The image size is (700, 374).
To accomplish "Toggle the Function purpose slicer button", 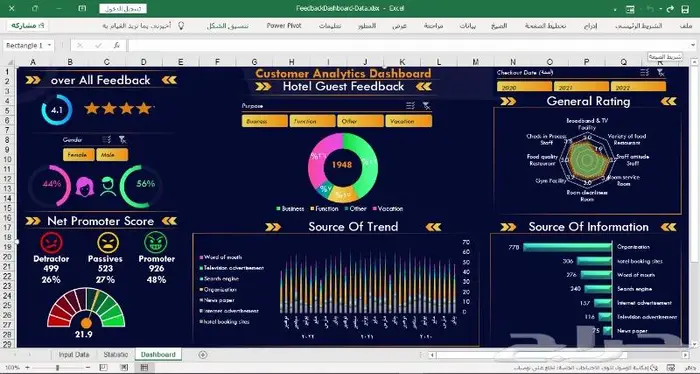I will click(312, 121).
